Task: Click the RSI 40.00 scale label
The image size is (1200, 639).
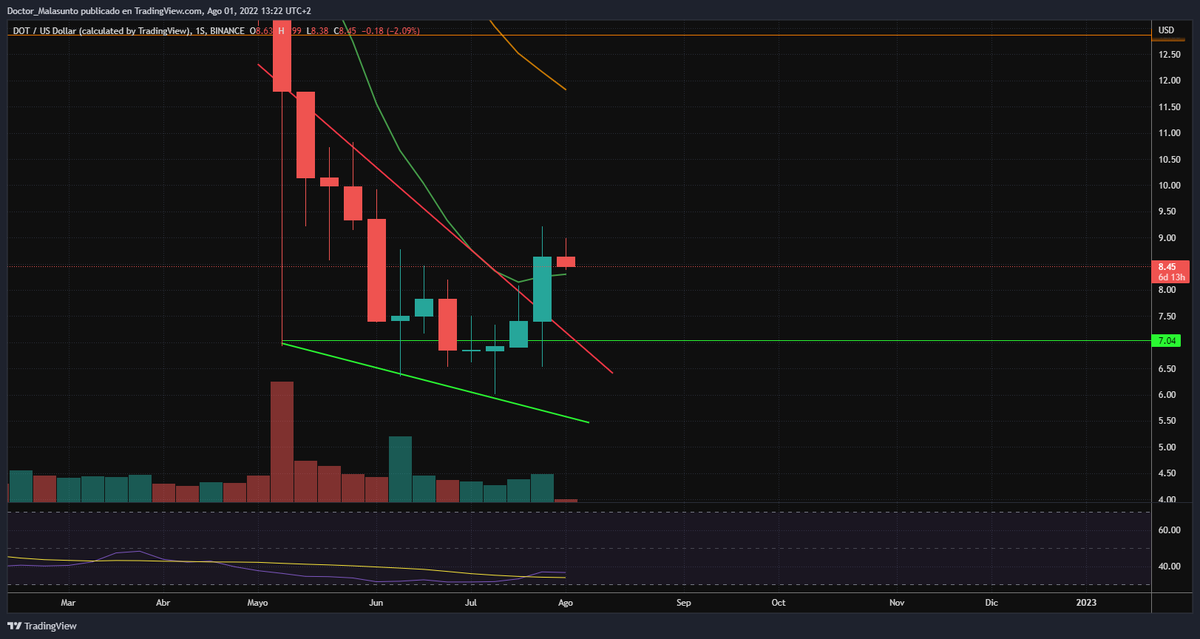Action: tap(1169, 567)
